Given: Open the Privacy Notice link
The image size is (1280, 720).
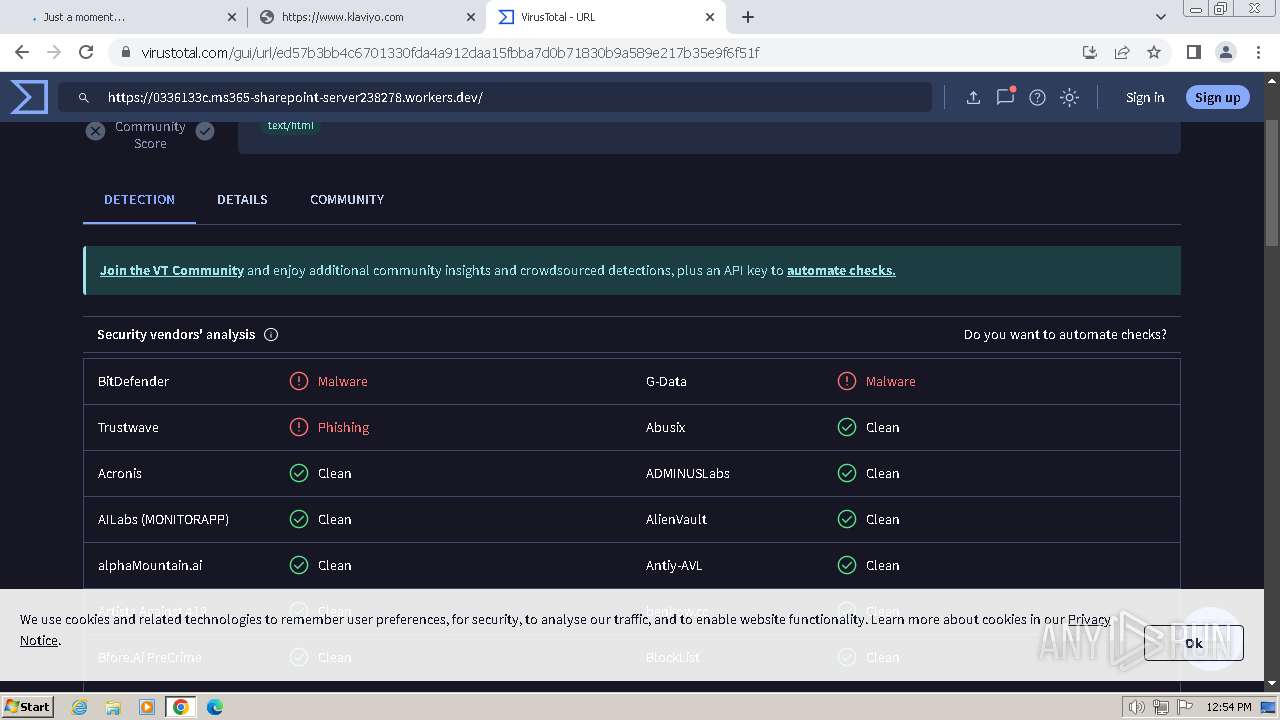Looking at the screenshot, I should click(1089, 619).
